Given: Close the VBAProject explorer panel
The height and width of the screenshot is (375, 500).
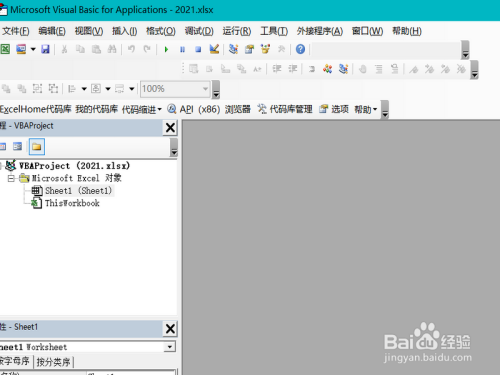Looking at the screenshot, I should tap(170, 127).
